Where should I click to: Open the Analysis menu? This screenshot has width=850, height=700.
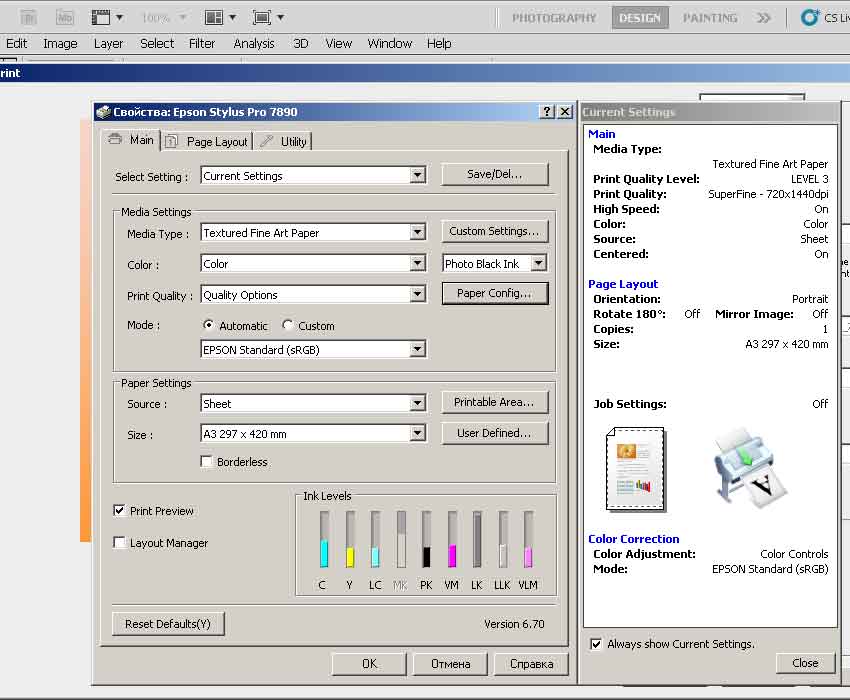[x=254, y=43]
